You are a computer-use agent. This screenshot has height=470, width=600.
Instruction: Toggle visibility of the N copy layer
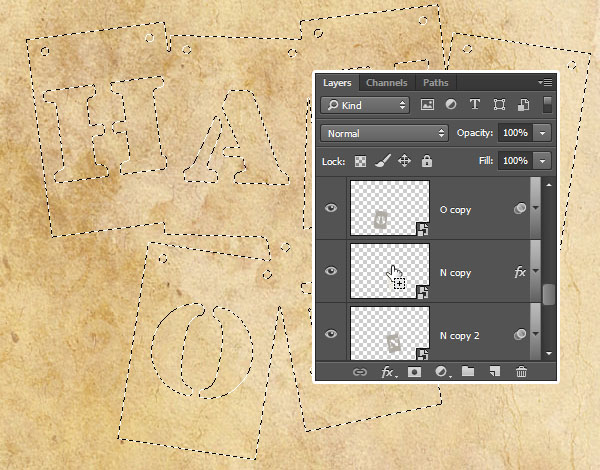(x=332, y=272)
